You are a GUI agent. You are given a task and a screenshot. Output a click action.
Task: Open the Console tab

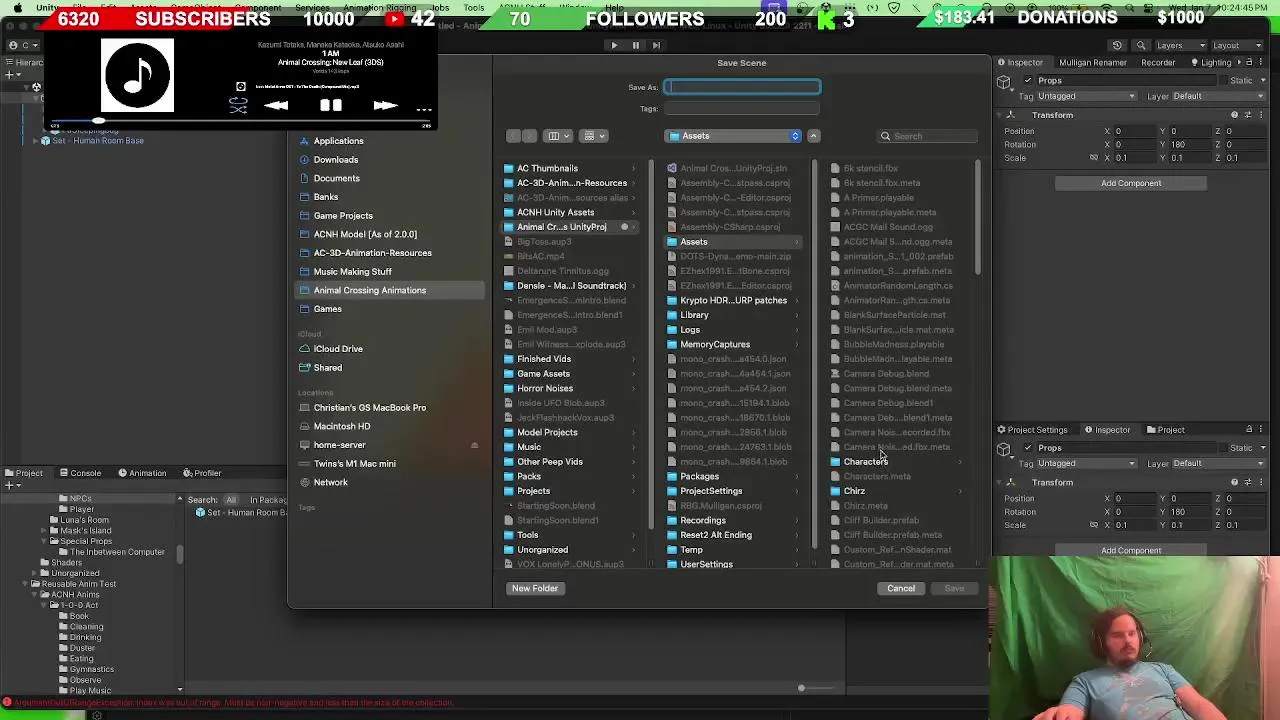tap(80, 473)
